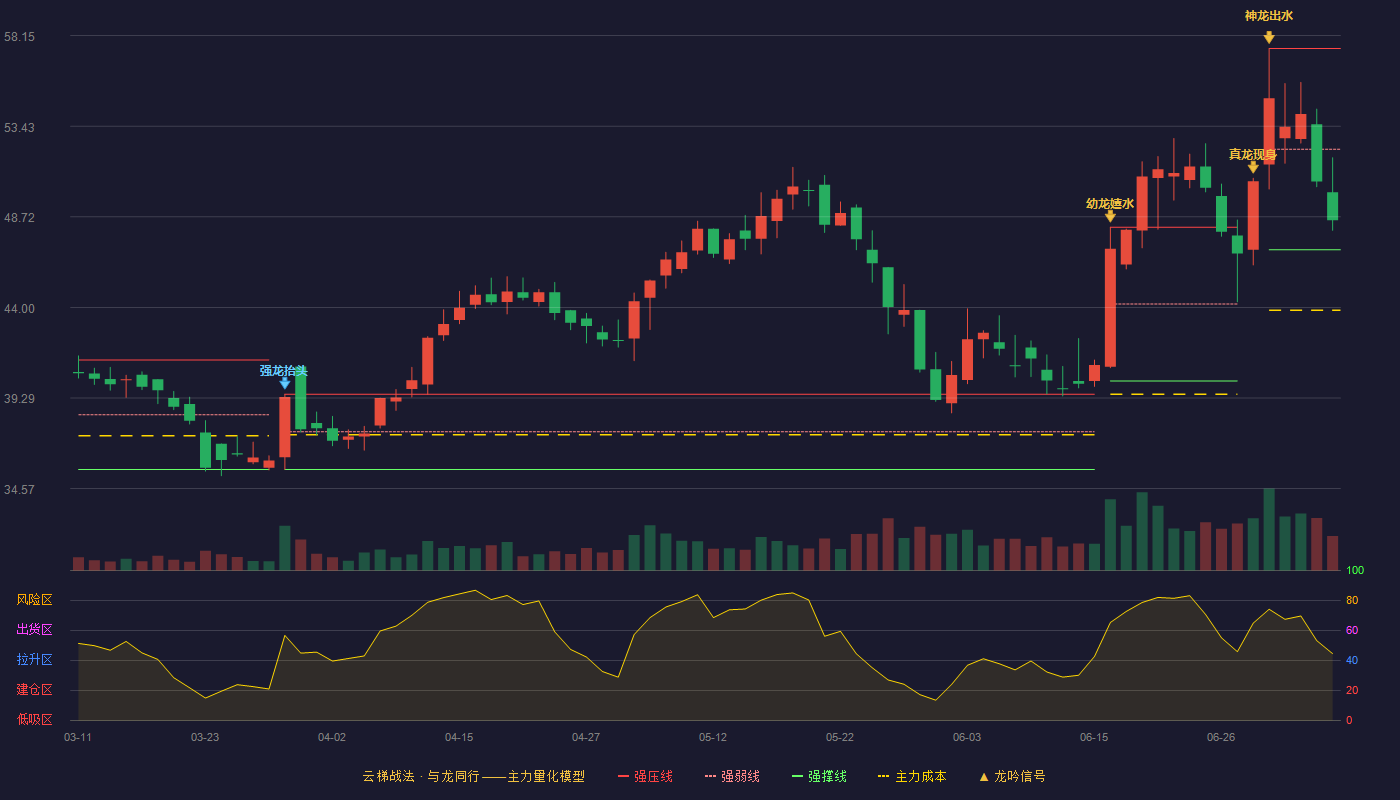Toggle the 龙吟信号 legend entry
The width and height of the screenshot is (1400, 800).
coord(1011,776)
